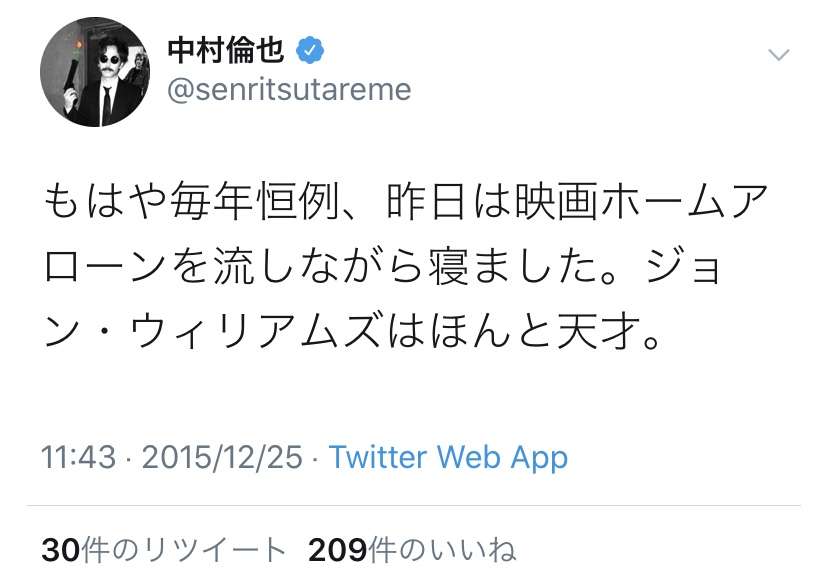The image size is (828, 584).
Task: Click the sunglasses face in the avatar
Action: coord(110,57)
